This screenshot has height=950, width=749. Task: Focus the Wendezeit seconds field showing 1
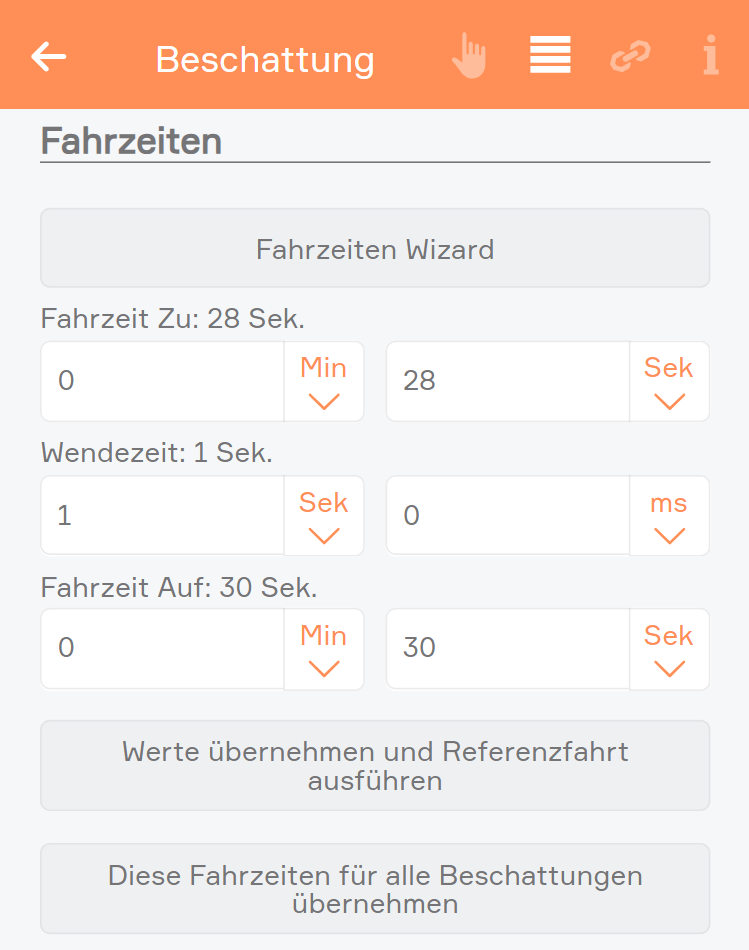pyautogui.click(x=162, y=516)
